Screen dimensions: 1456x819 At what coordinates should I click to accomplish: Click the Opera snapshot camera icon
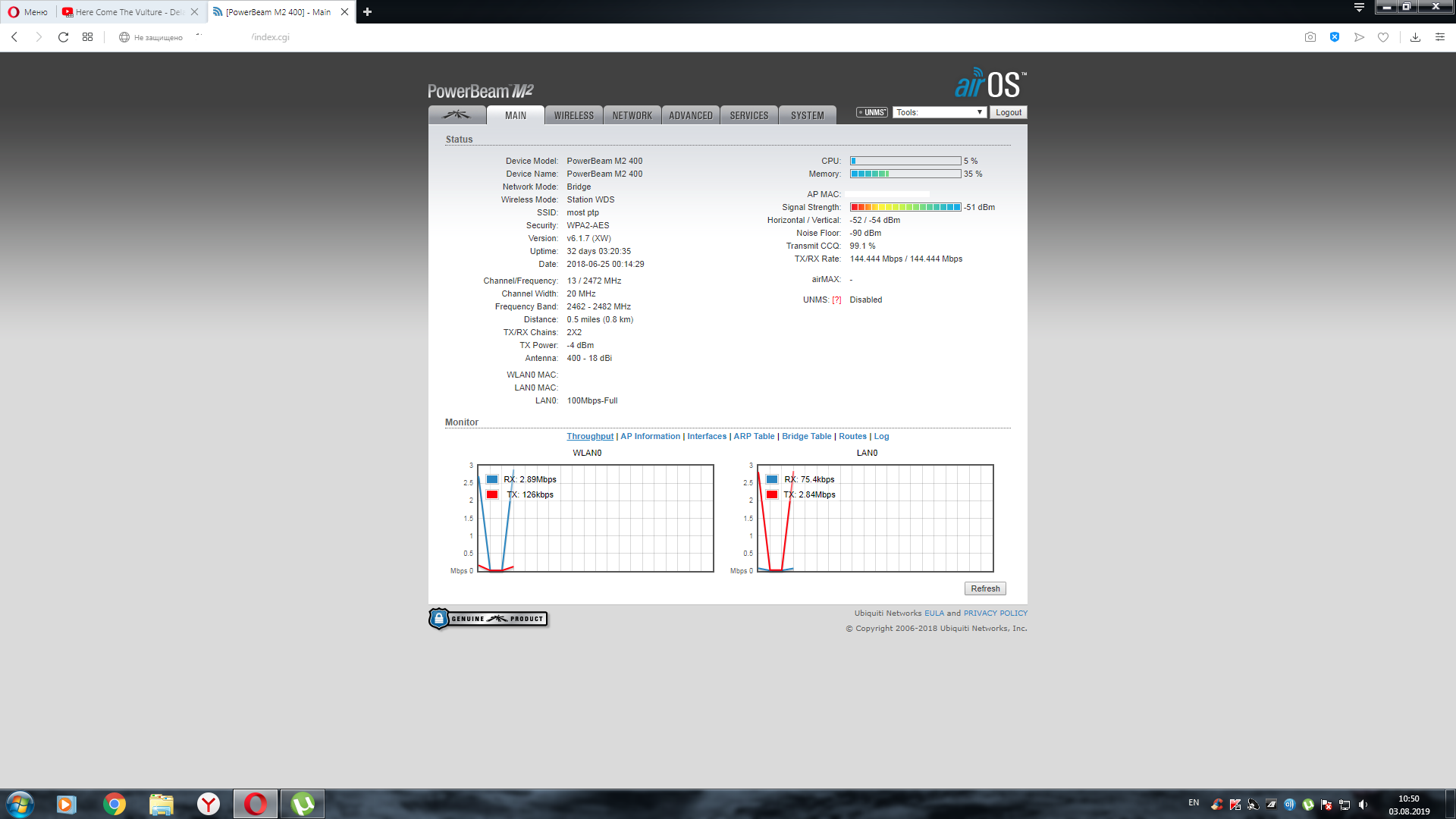[x=1310, y=37]
